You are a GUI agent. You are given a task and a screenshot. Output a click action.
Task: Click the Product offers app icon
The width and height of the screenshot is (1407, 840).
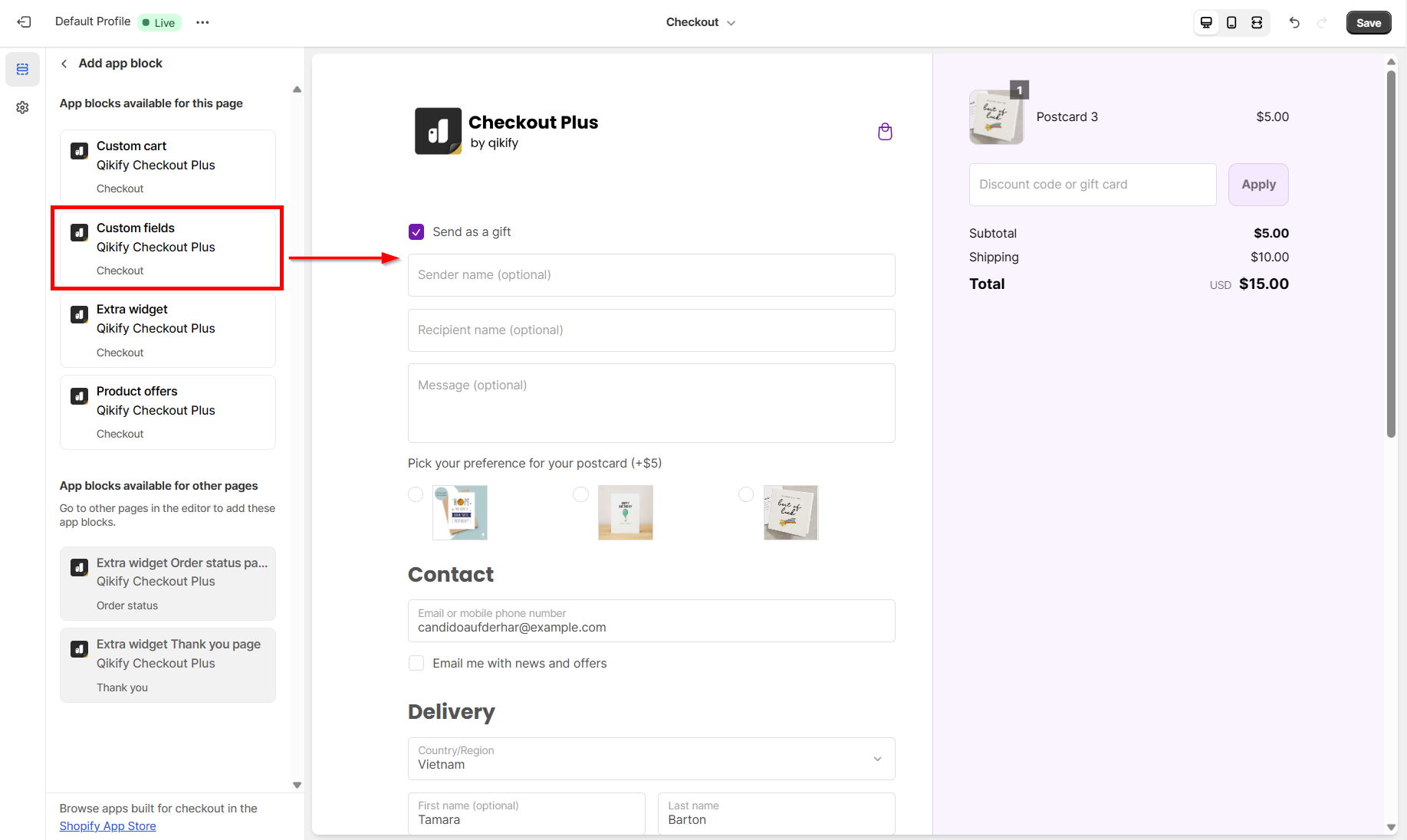click(79, 395)
